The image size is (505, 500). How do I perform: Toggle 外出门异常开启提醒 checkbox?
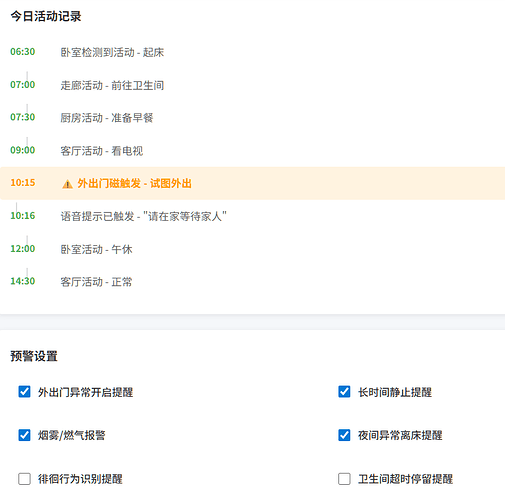point(24,392)
